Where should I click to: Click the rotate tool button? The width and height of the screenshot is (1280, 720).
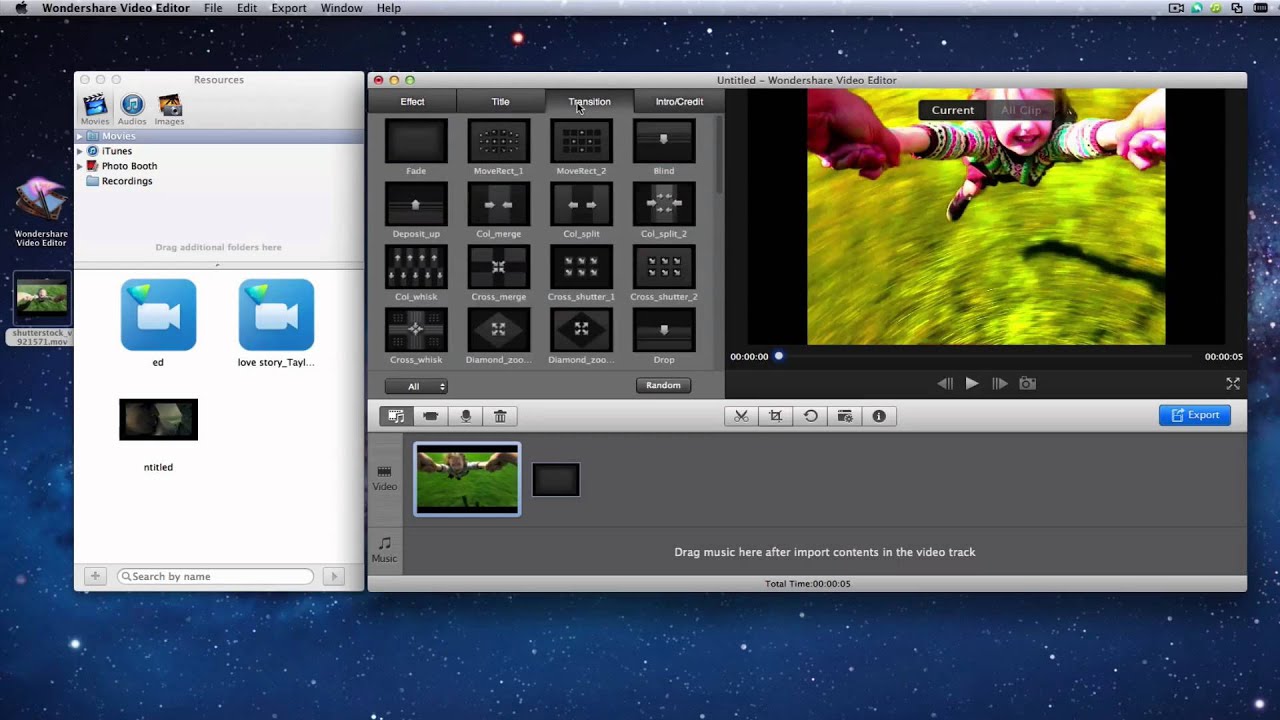pos(810,416)
